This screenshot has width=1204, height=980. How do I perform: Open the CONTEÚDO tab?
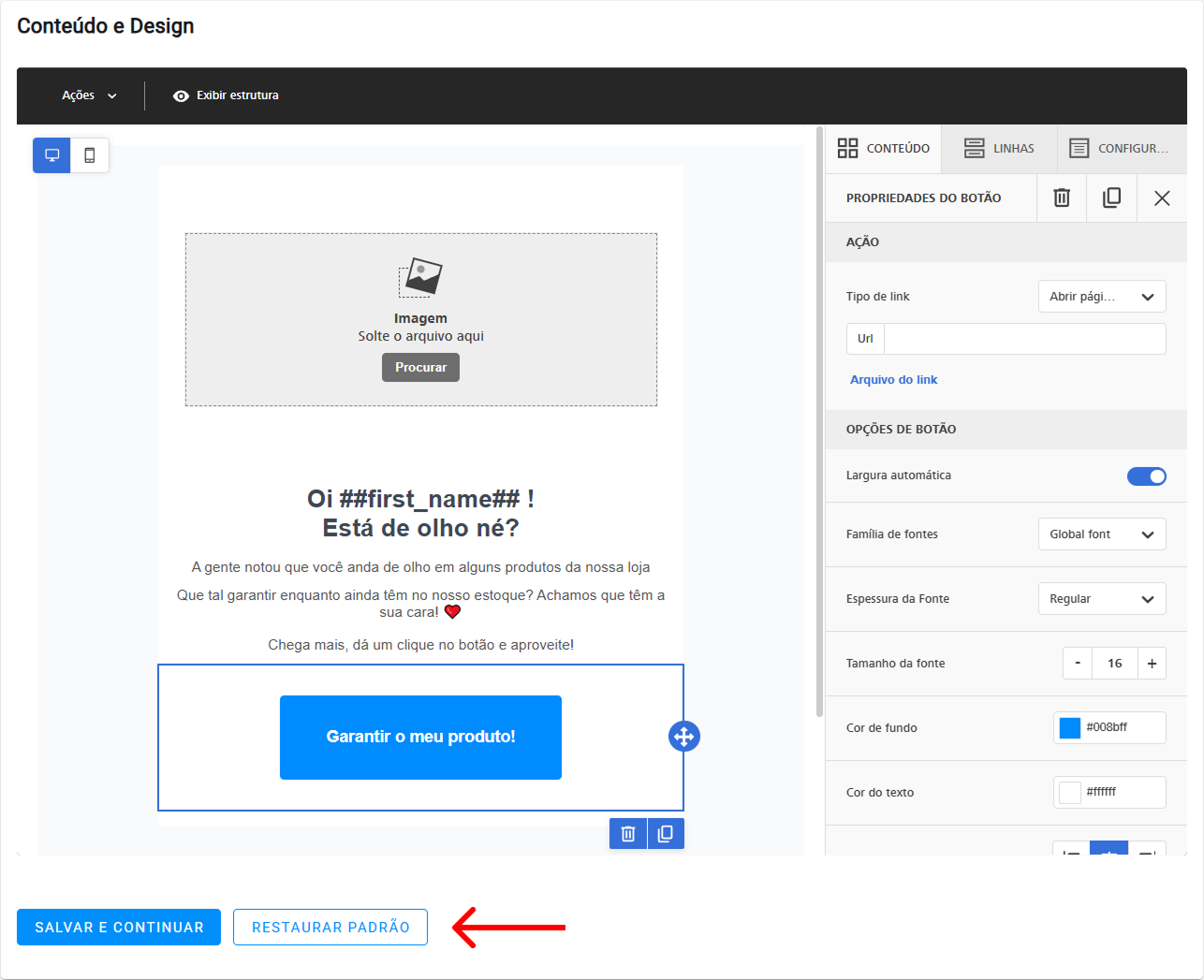pyautogui.click(x=883, y=148)
